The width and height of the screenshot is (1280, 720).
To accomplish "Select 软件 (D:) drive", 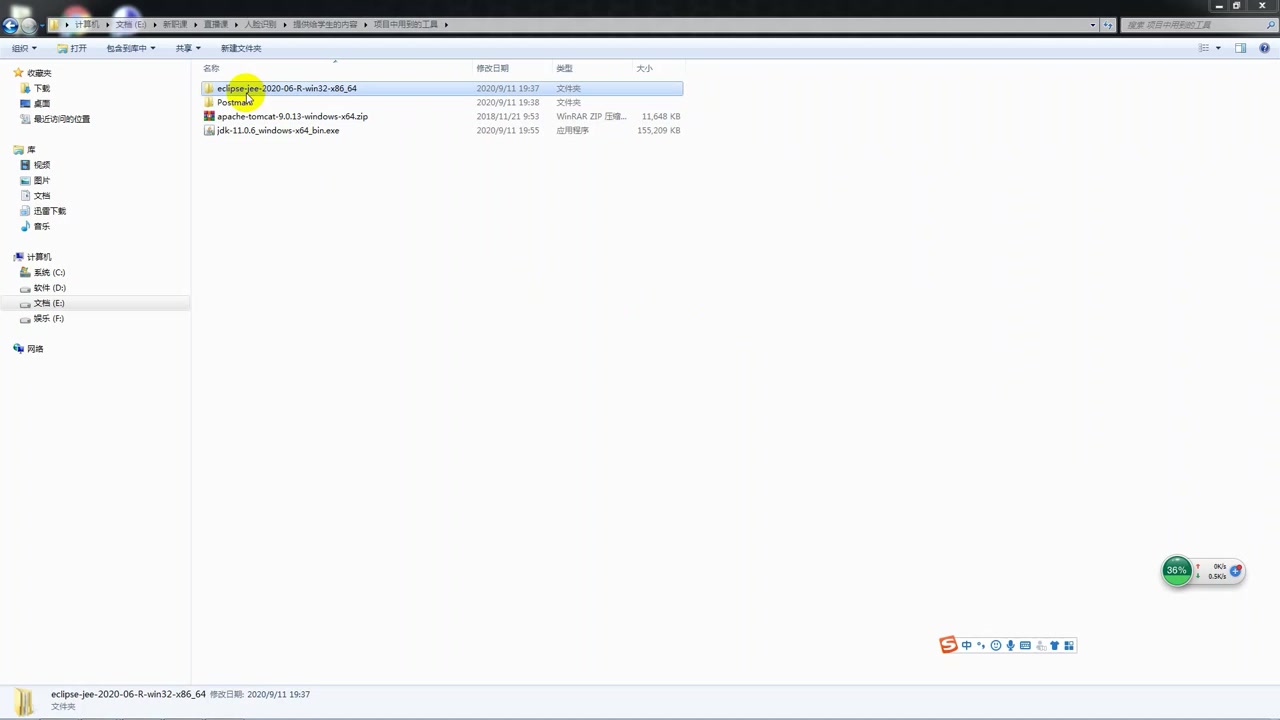I will tap(50, 288).
